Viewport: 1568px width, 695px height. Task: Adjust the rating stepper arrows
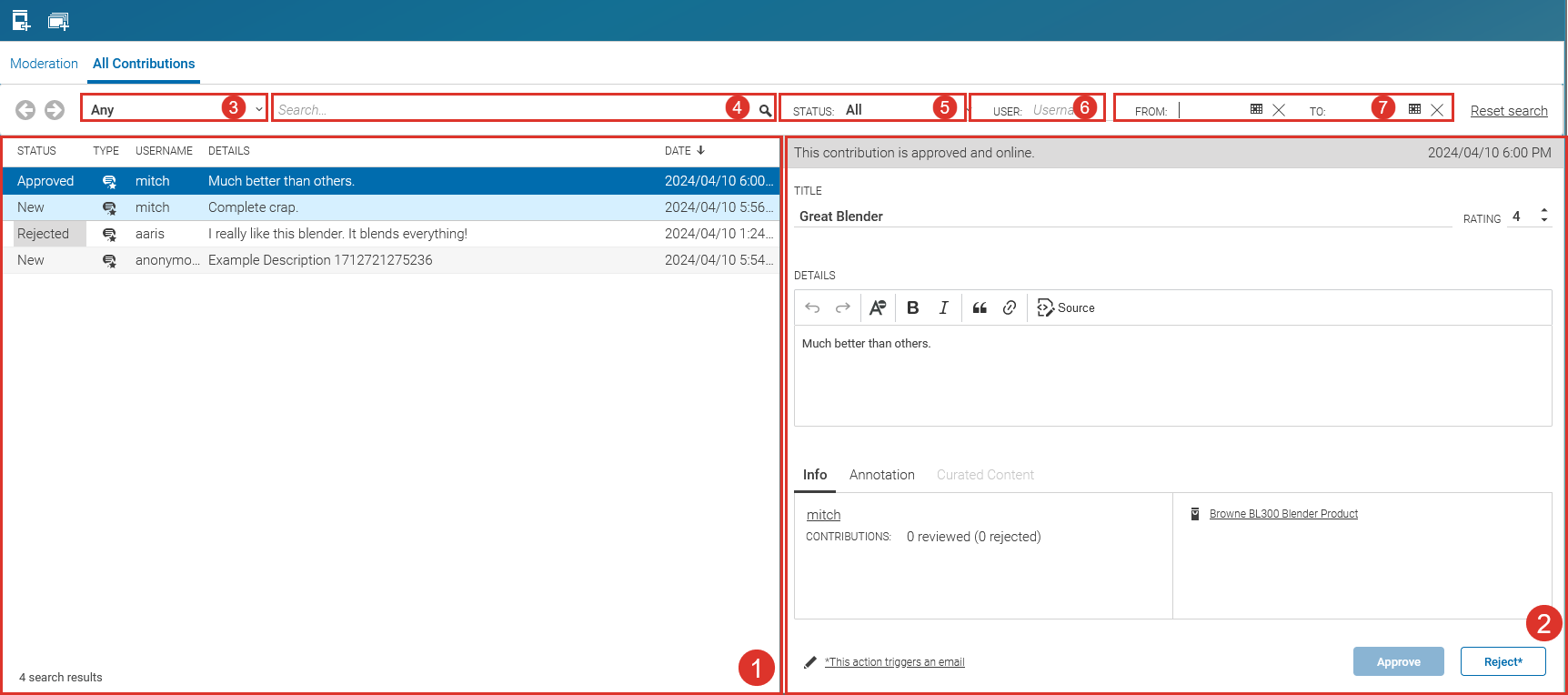(1543, 216)
